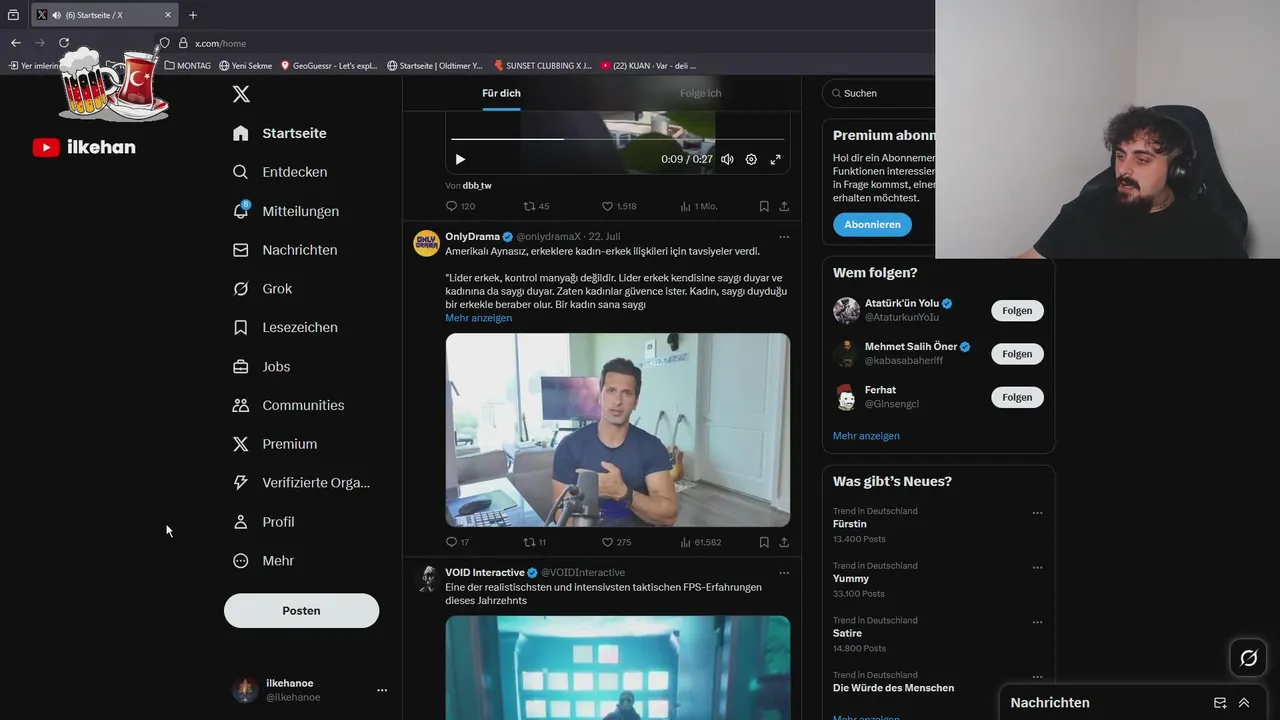This screenshot has width=1280, height=720.
Task: Open Lesezeichen bookmarks in sidebar
Action: (x=286, y=327)
